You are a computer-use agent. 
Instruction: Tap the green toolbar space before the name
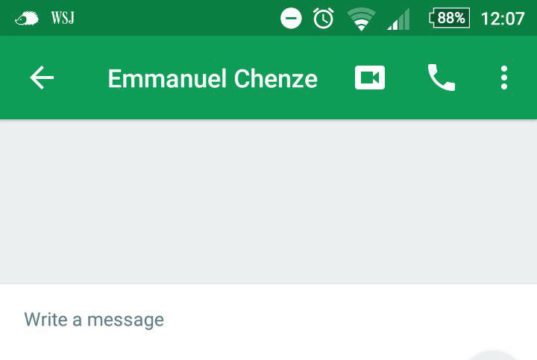click(x=81, y=78)
